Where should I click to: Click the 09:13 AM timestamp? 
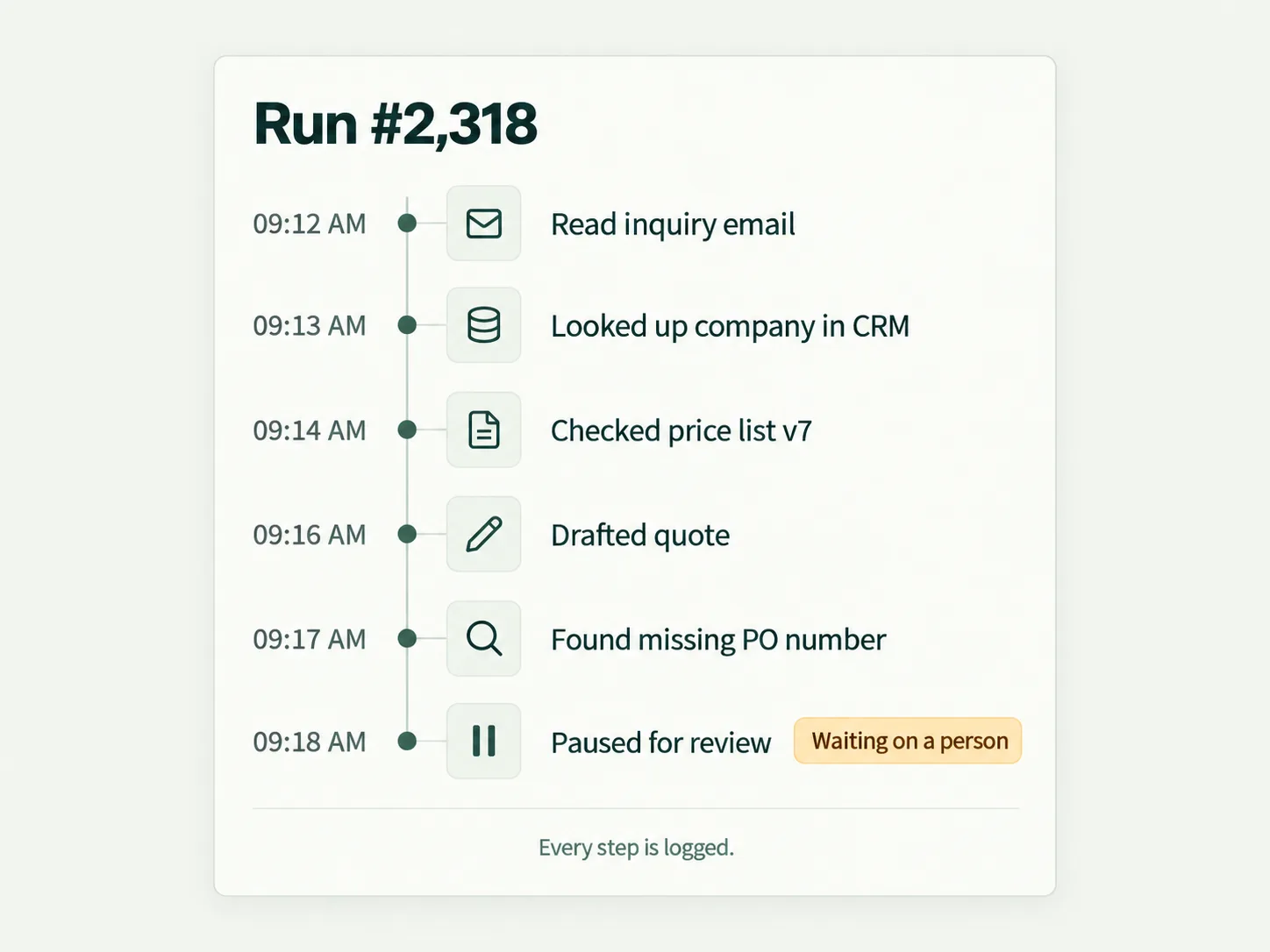tap(310, 325)
